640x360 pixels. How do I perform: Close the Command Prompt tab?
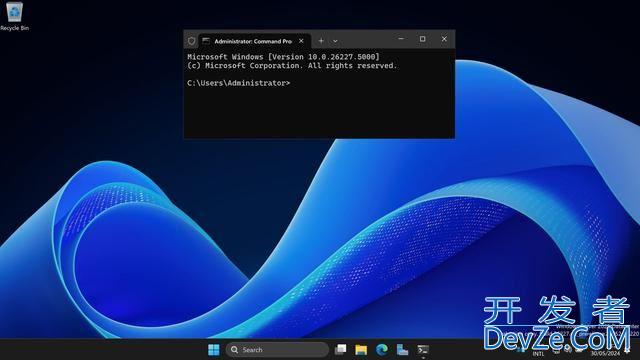pos(301,41)
